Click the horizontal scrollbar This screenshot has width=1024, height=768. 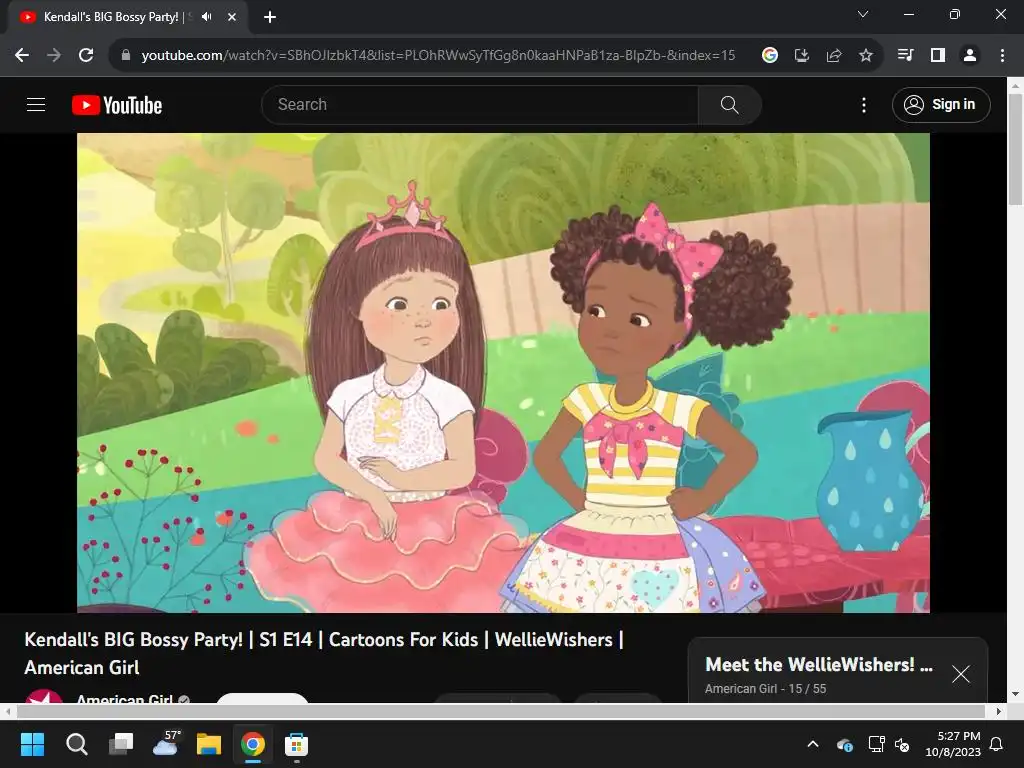point(500,711)
